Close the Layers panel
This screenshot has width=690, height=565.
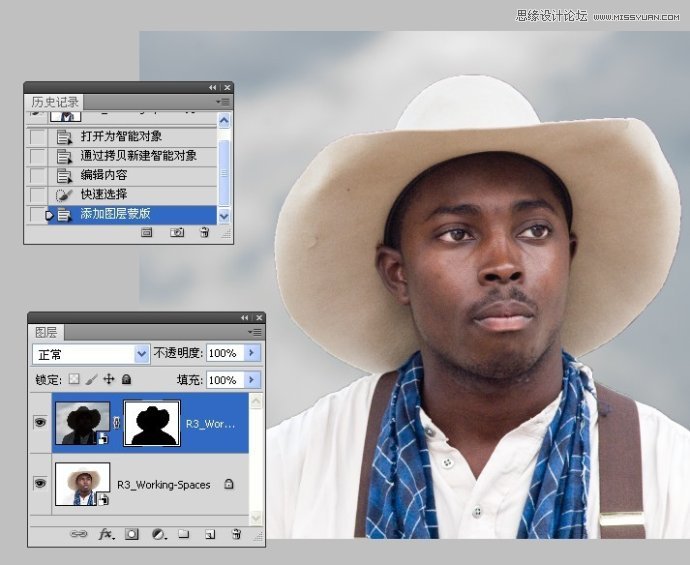[259, 318]
